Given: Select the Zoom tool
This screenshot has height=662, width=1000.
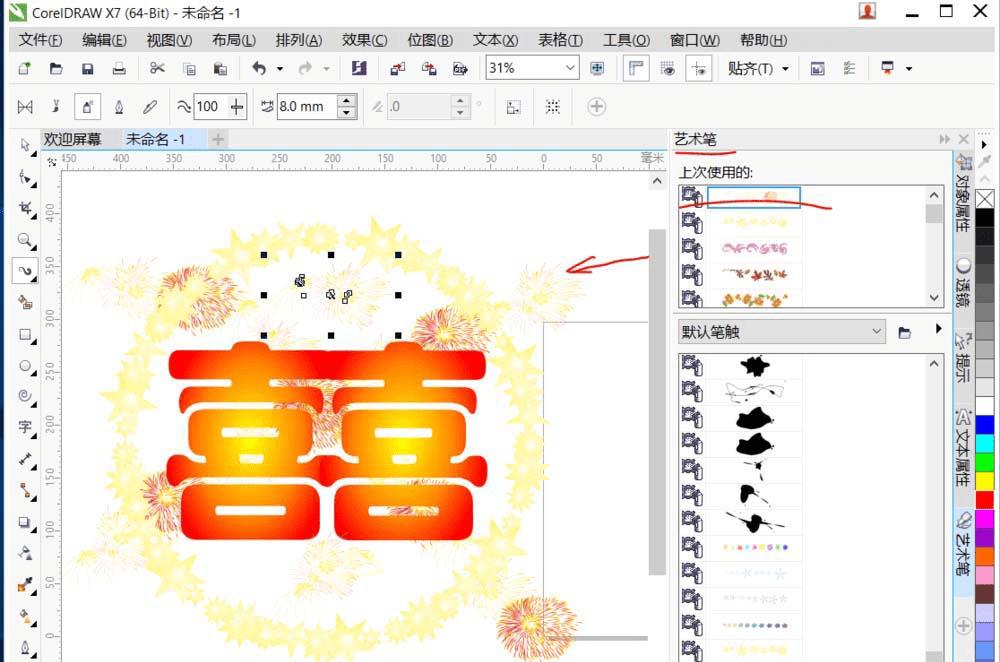Looking at the screenshot, I should pyautogui.click(x=25, y=240).
